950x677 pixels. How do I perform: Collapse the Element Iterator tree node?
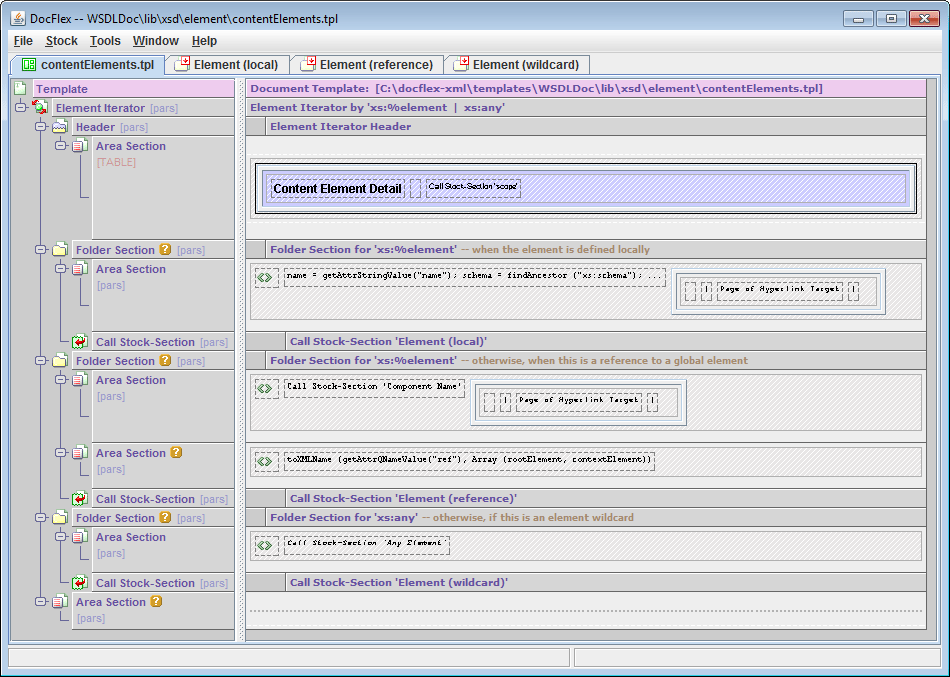21,108
